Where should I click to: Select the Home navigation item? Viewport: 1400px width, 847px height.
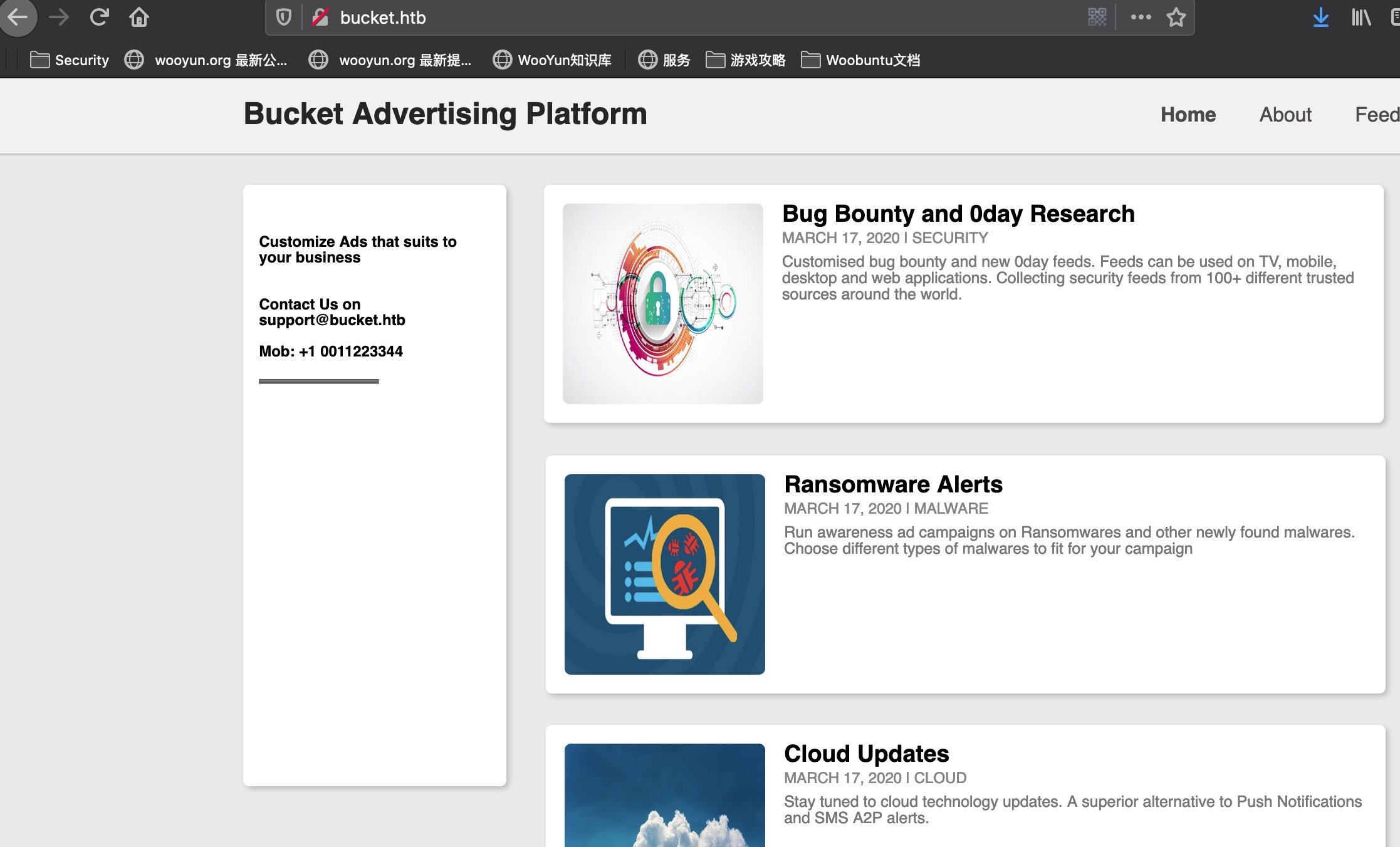point(1188,115)
